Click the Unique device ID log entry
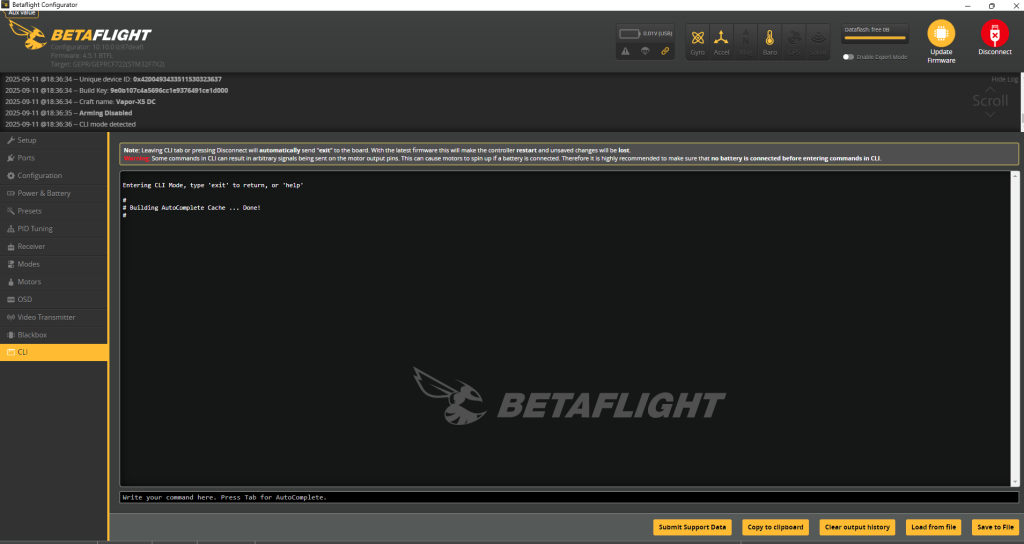Image resolution: width=1024 pixels, height=544 pixels. point(114,79)
